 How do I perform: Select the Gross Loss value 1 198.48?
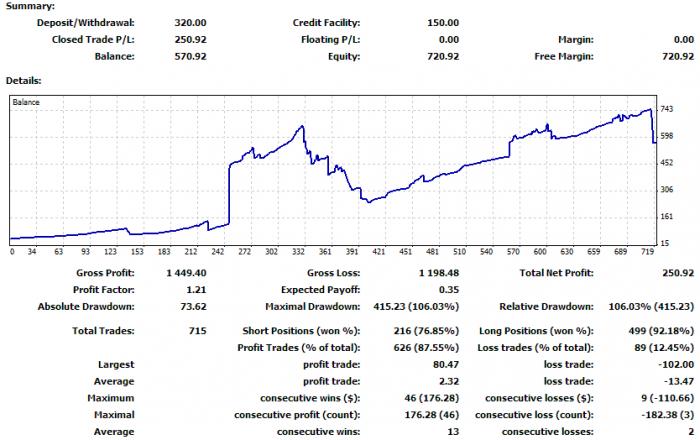click(x=439, y=273)
